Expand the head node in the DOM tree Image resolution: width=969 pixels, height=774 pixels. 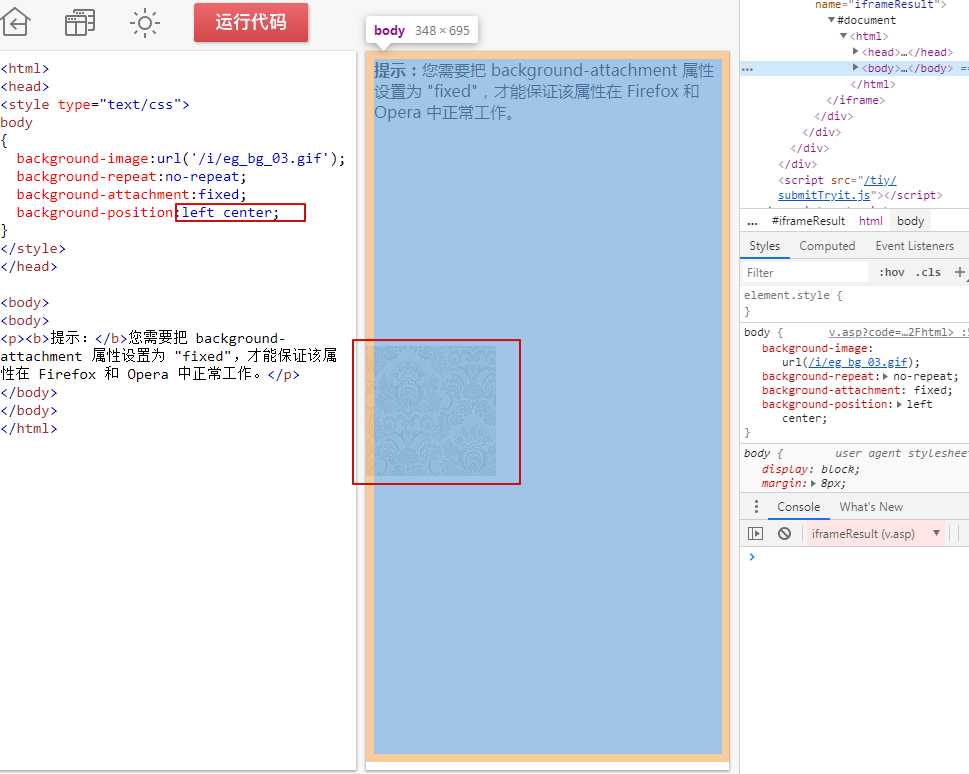855,52
